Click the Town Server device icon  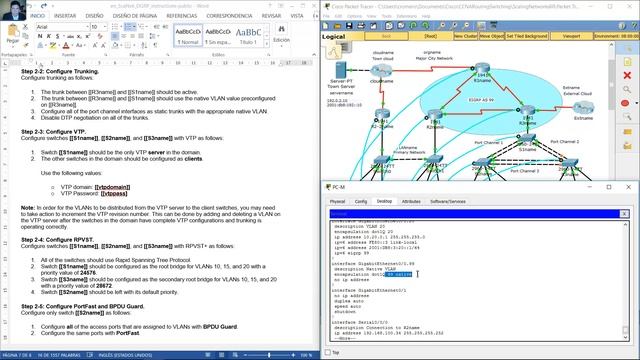341,70
